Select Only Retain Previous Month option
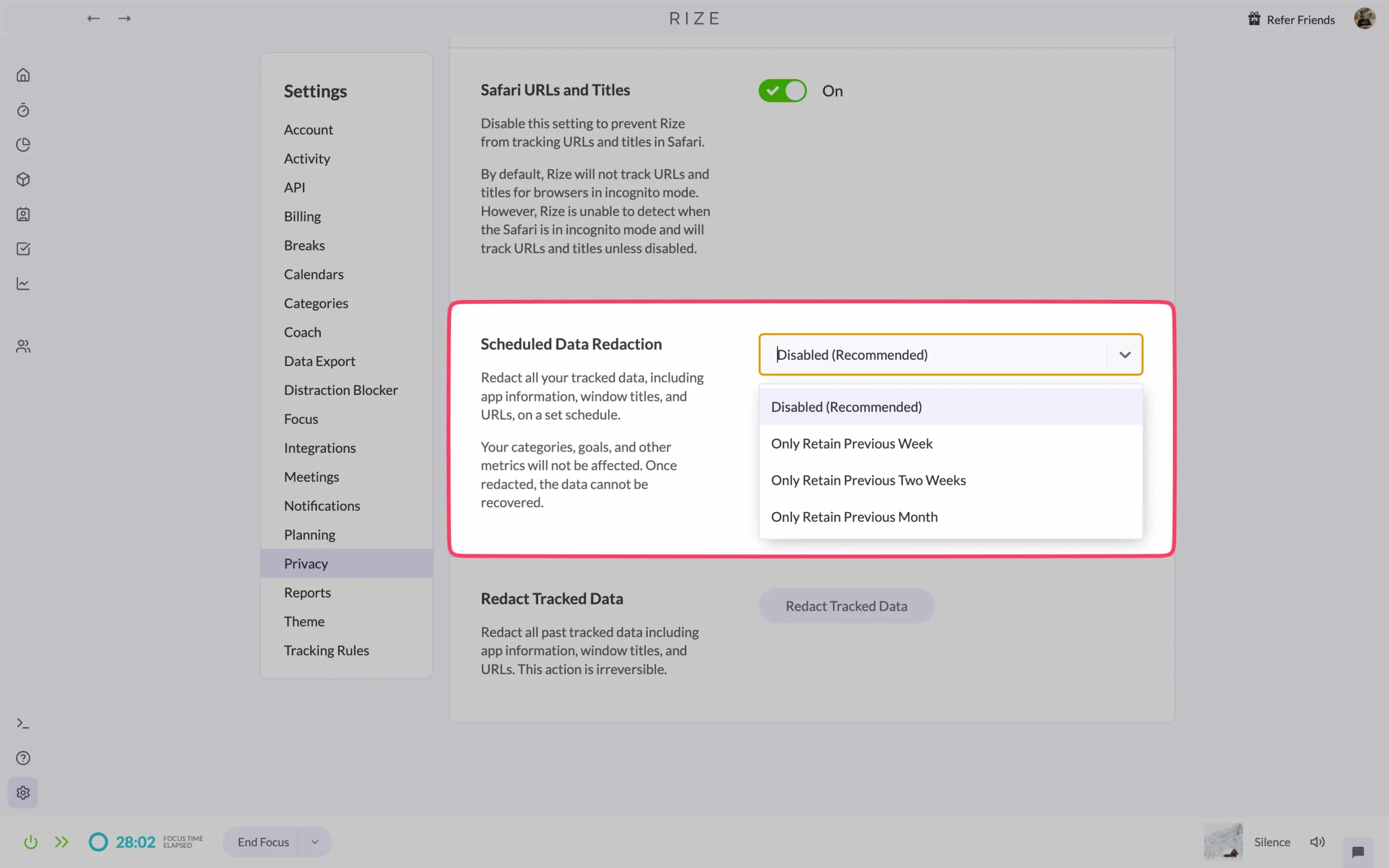The width and height of the screenshot is (1389, 868). click(x=951, y=516)
